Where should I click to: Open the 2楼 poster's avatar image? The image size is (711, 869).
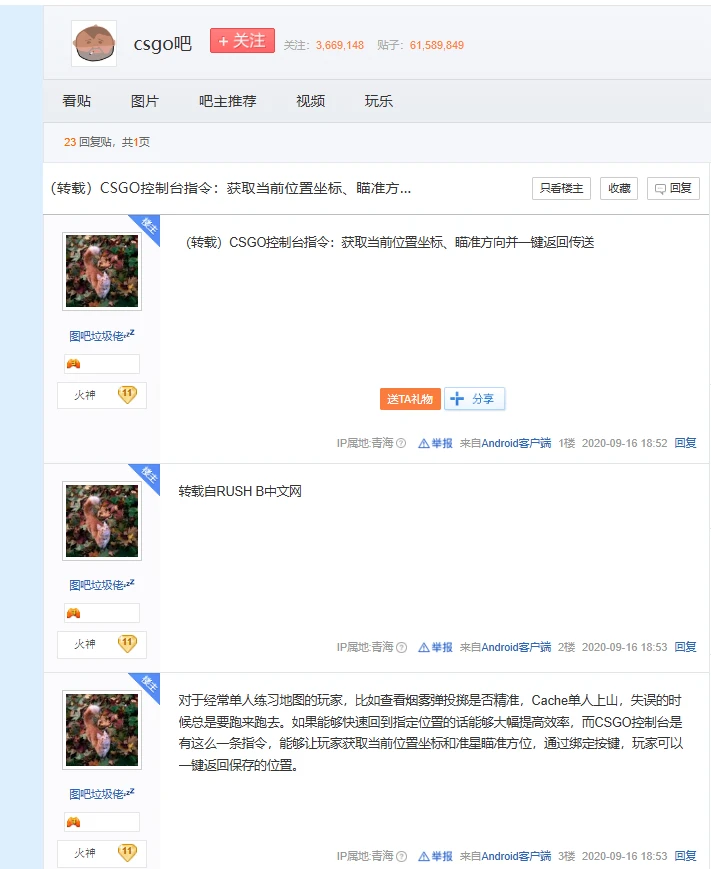(x=102, y=521)
